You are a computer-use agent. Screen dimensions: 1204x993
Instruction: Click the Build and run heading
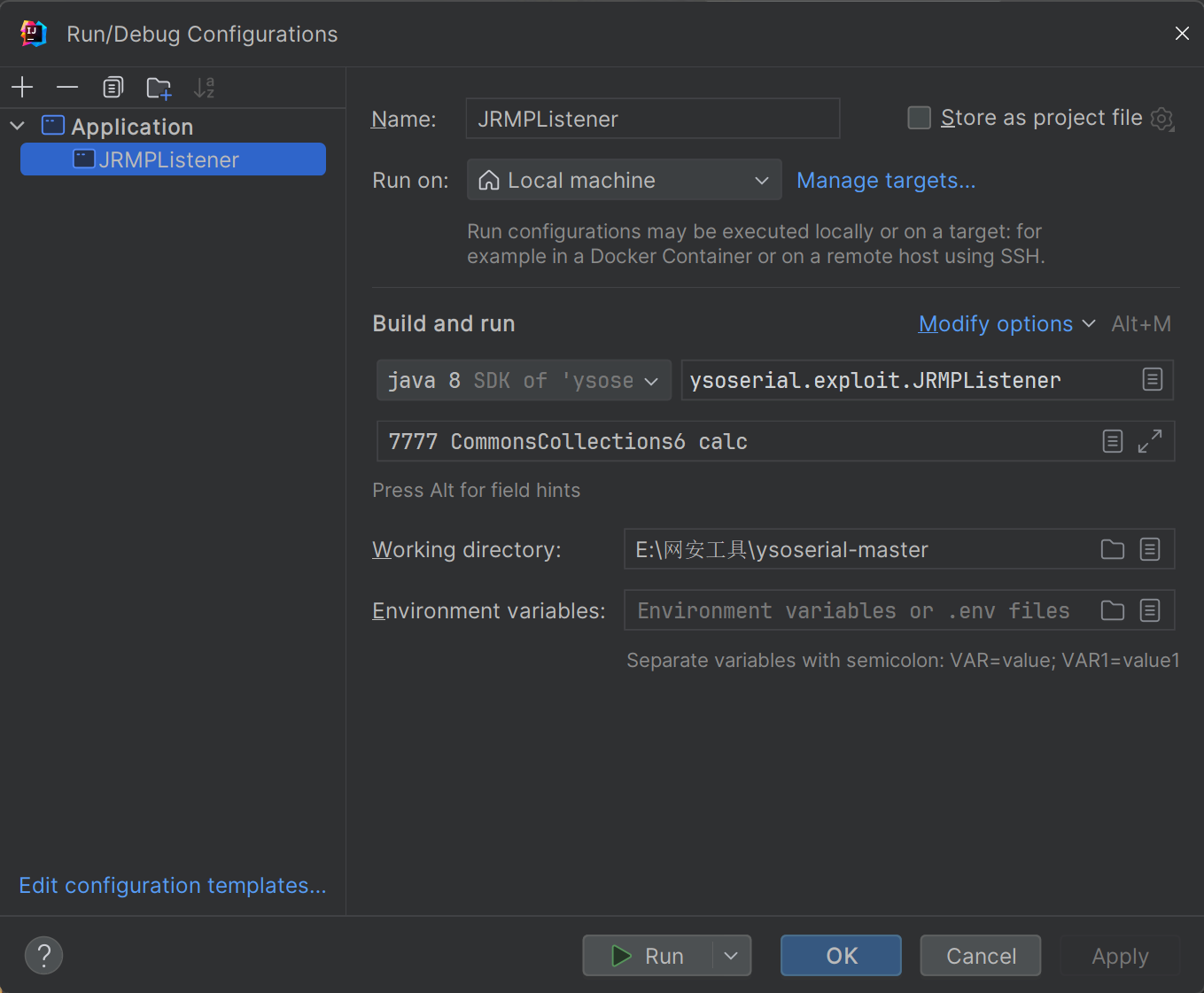[x=444, y=324]
